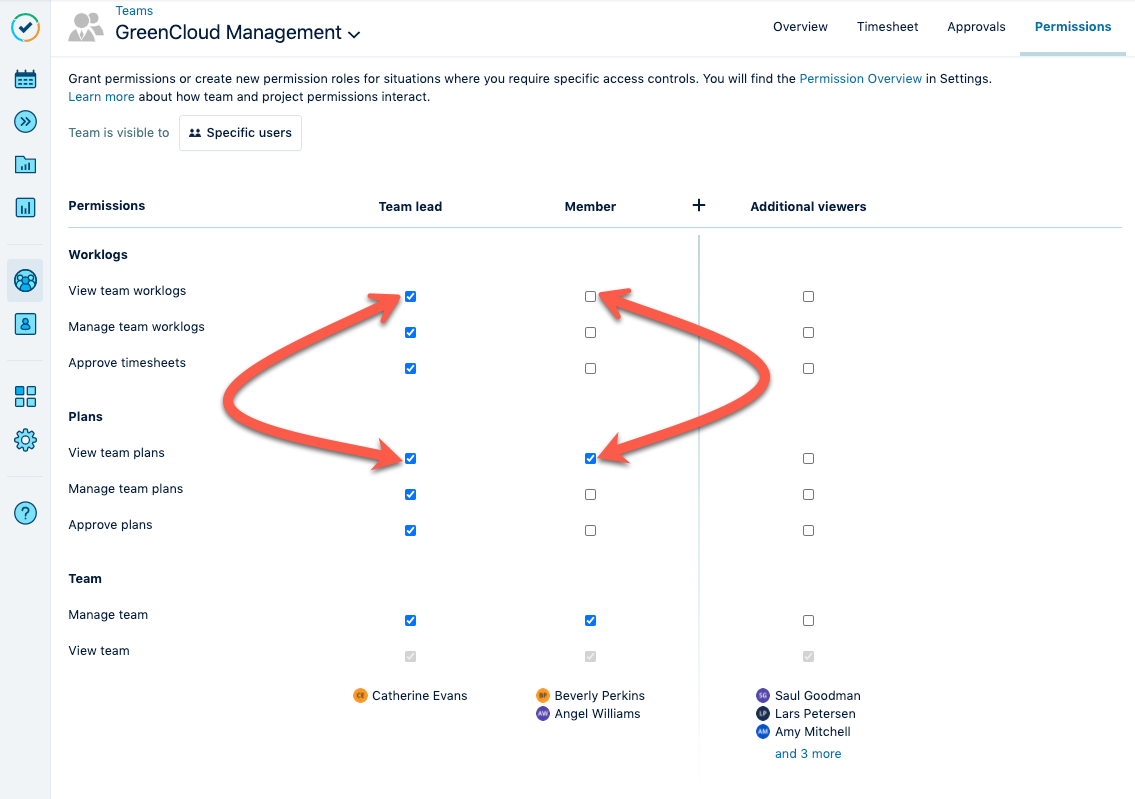Screen dimensions: 1135x799
Task: Open Settings gear icon in sidebar
Action: (25, 439)
